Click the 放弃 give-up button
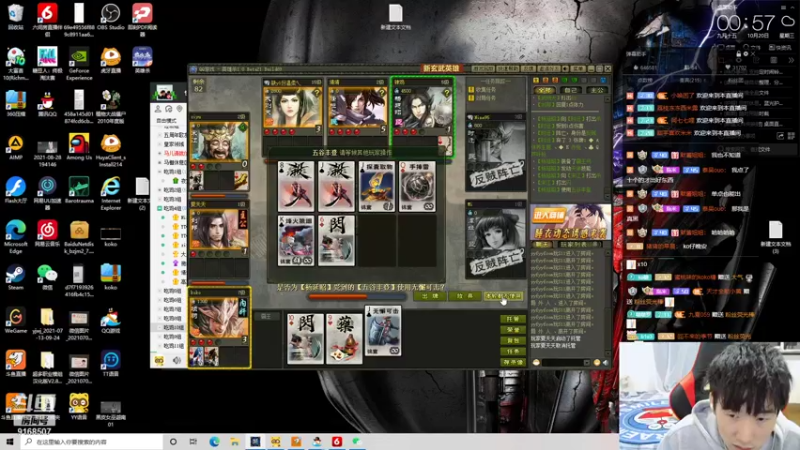The image size is (800, 450). (464, 296)
